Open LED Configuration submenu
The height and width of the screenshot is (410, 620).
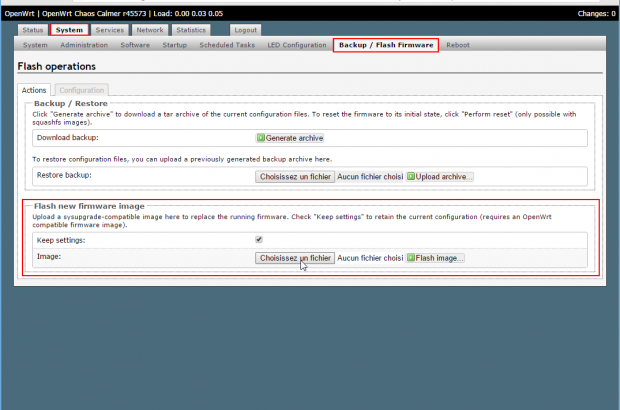pyautogui.click(x=296, y=45)
